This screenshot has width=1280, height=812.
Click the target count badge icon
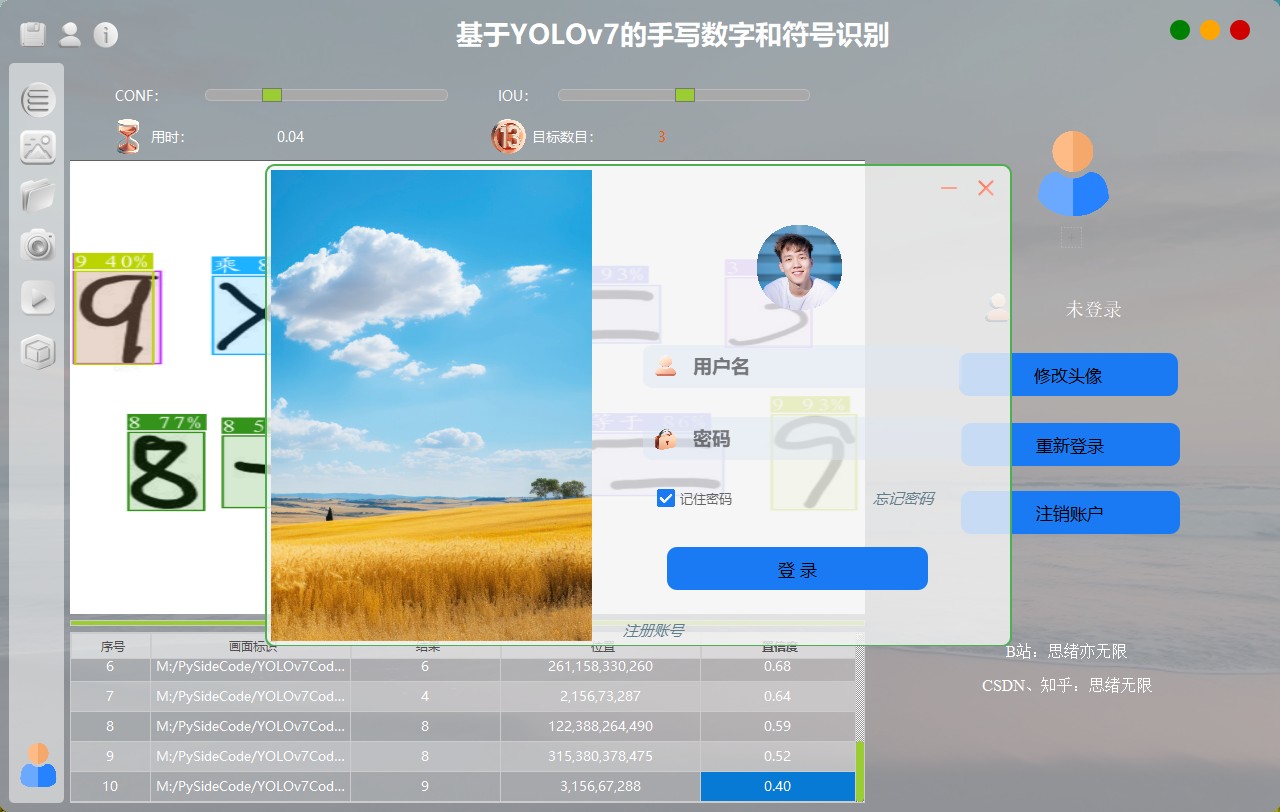pyautogui.click(x=508, y=136)
